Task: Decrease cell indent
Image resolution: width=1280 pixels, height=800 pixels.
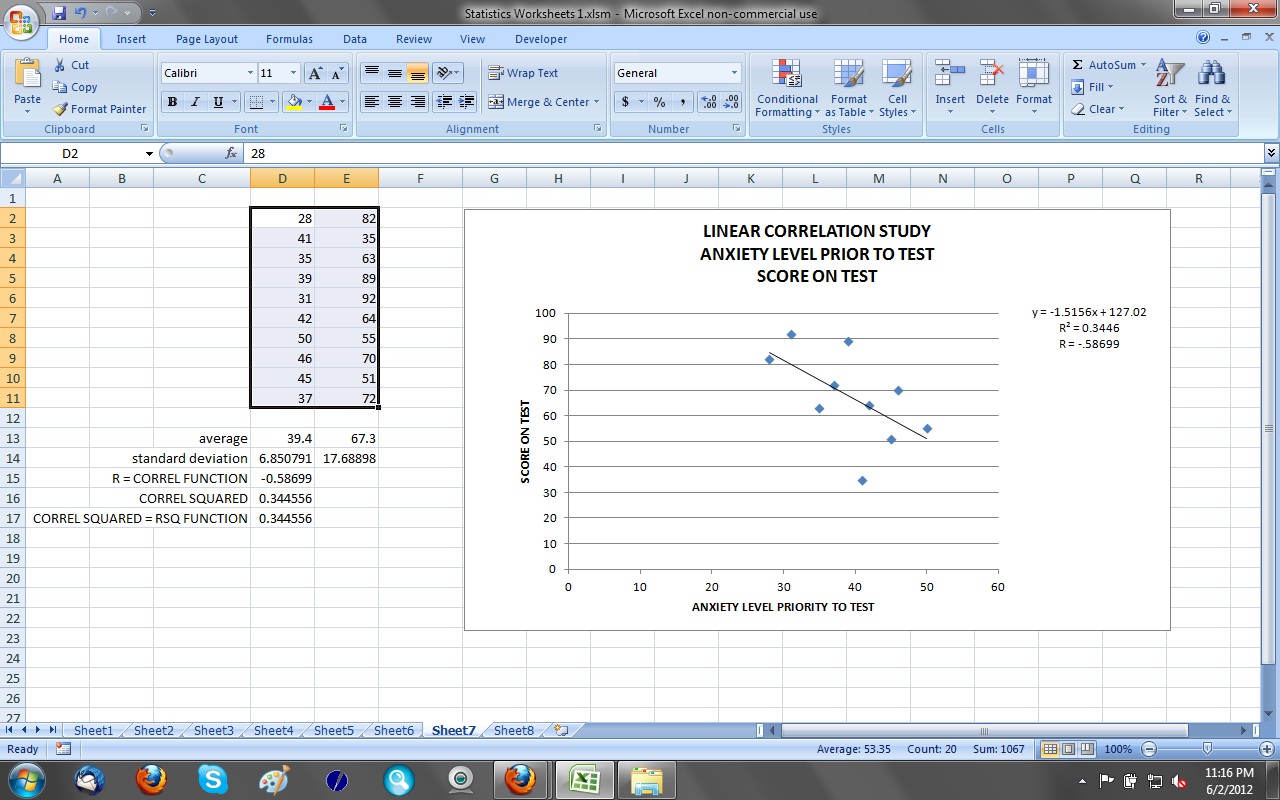Action: (445, 102)
